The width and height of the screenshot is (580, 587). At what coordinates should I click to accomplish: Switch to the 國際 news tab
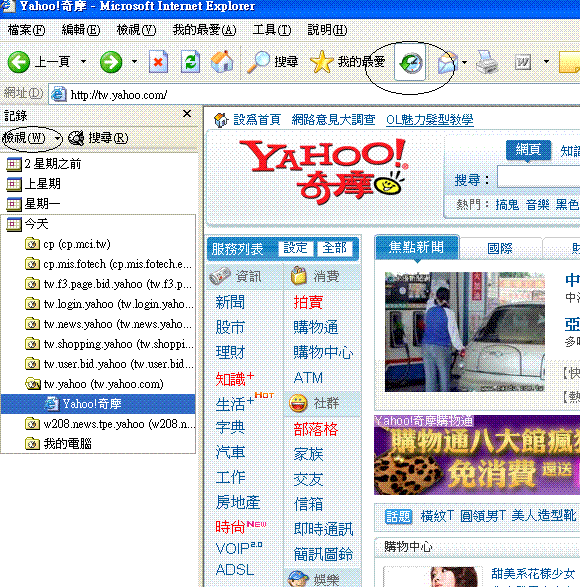[500, 248]
